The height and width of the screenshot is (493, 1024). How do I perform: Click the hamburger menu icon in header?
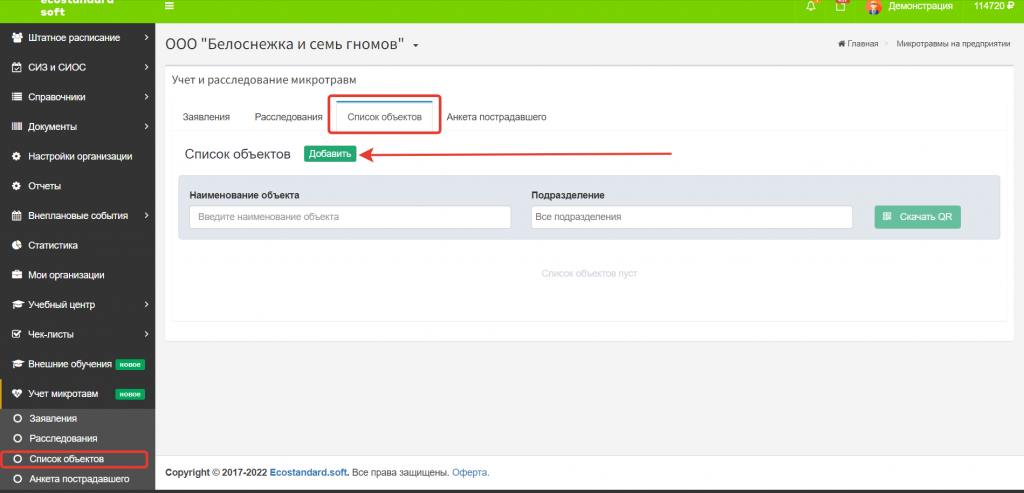tap(170, 6)
